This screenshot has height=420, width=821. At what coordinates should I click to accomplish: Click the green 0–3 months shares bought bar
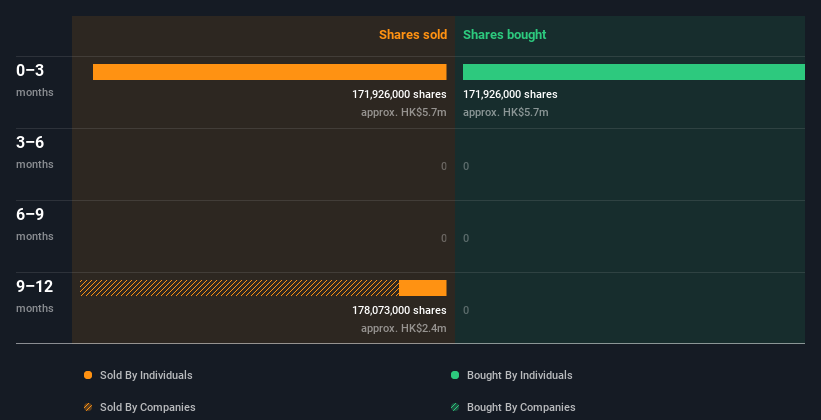coord(634,72)
